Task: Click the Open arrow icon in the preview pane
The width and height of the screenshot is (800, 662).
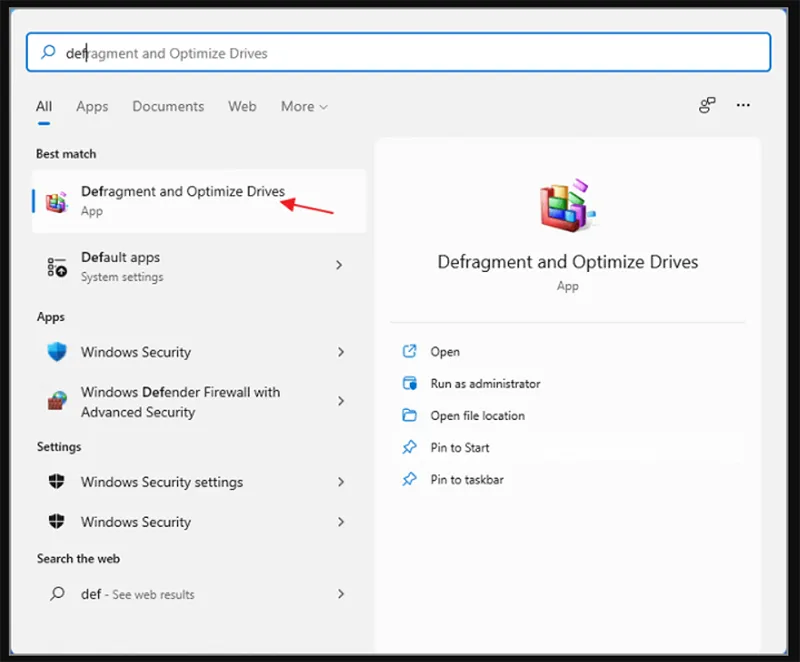Action: 410,351
